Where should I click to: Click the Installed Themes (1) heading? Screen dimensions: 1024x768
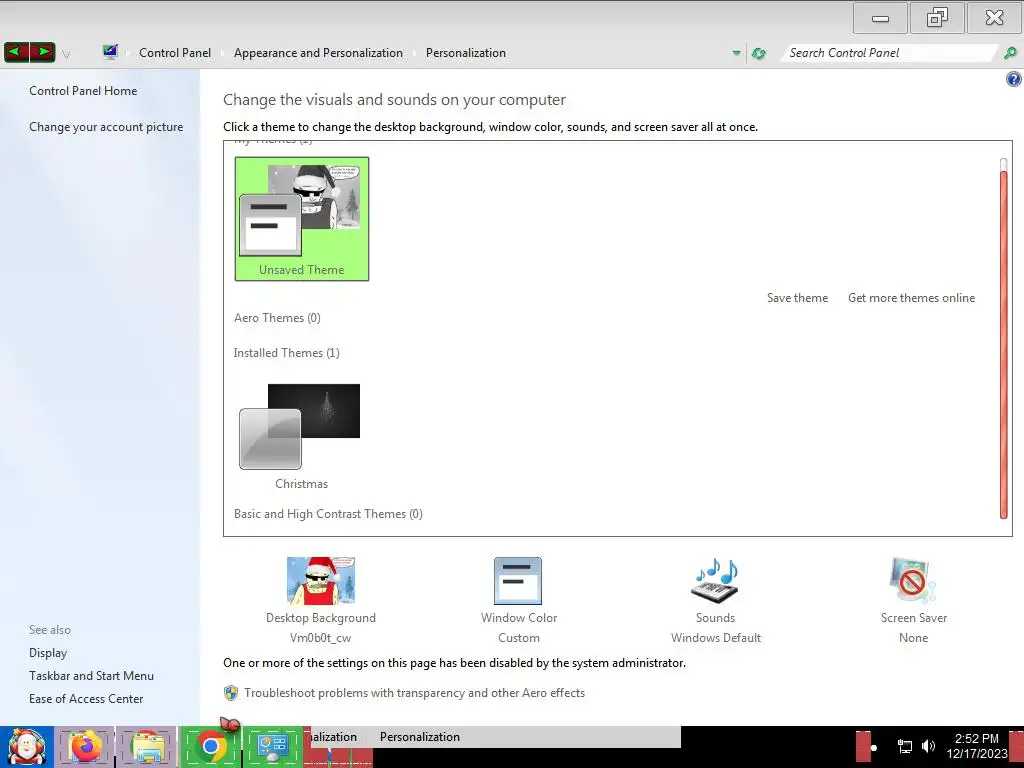coord(287,353)
